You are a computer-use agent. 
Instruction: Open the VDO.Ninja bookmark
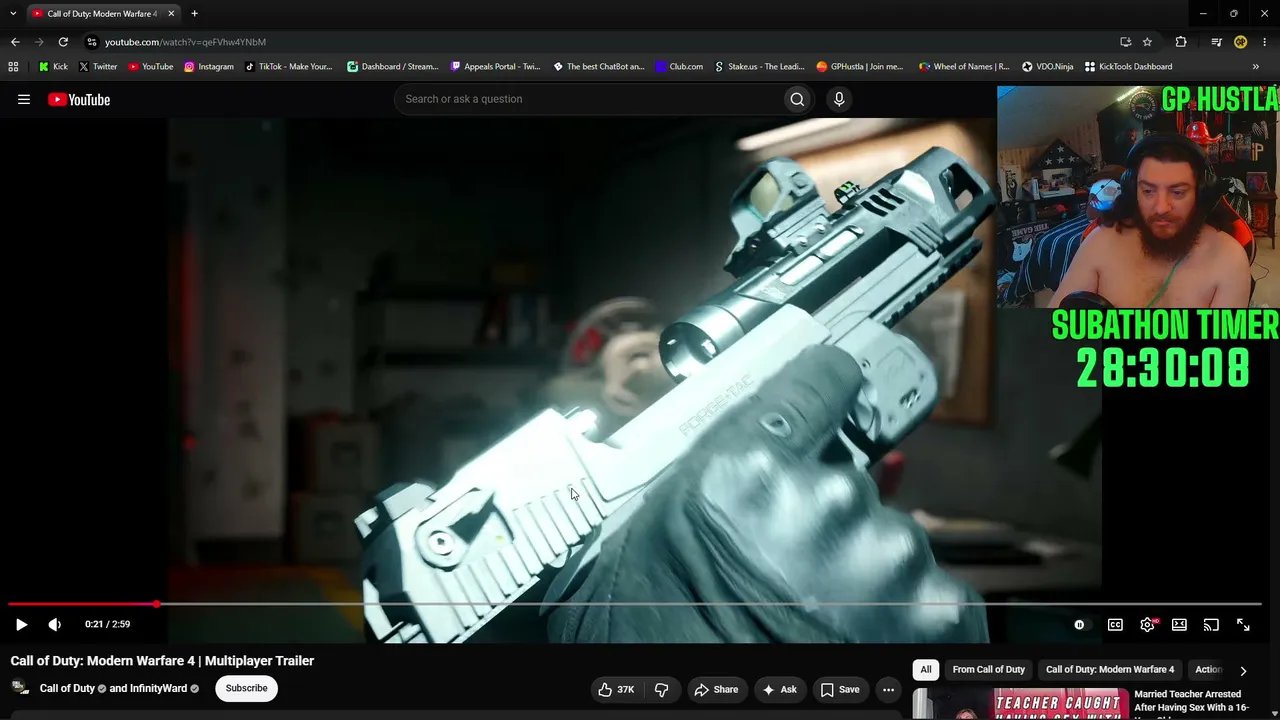1048,67
